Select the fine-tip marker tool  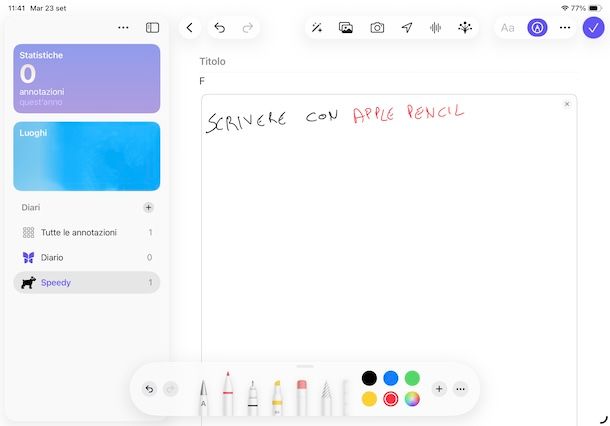point(252,398)
